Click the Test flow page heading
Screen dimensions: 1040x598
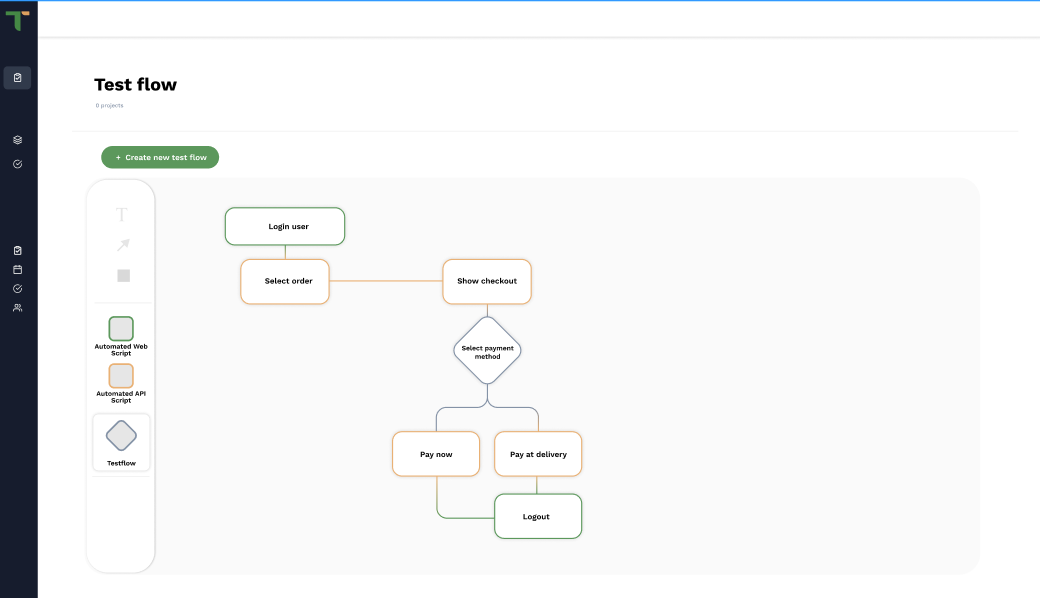click(x=135, y=85)
